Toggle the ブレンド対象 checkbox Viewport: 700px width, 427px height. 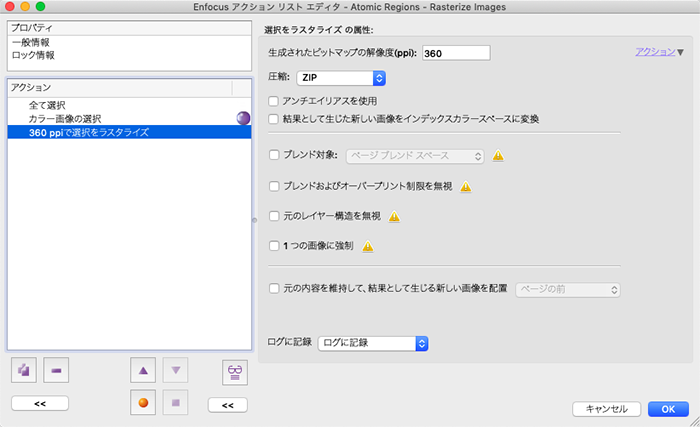[274, 155]
